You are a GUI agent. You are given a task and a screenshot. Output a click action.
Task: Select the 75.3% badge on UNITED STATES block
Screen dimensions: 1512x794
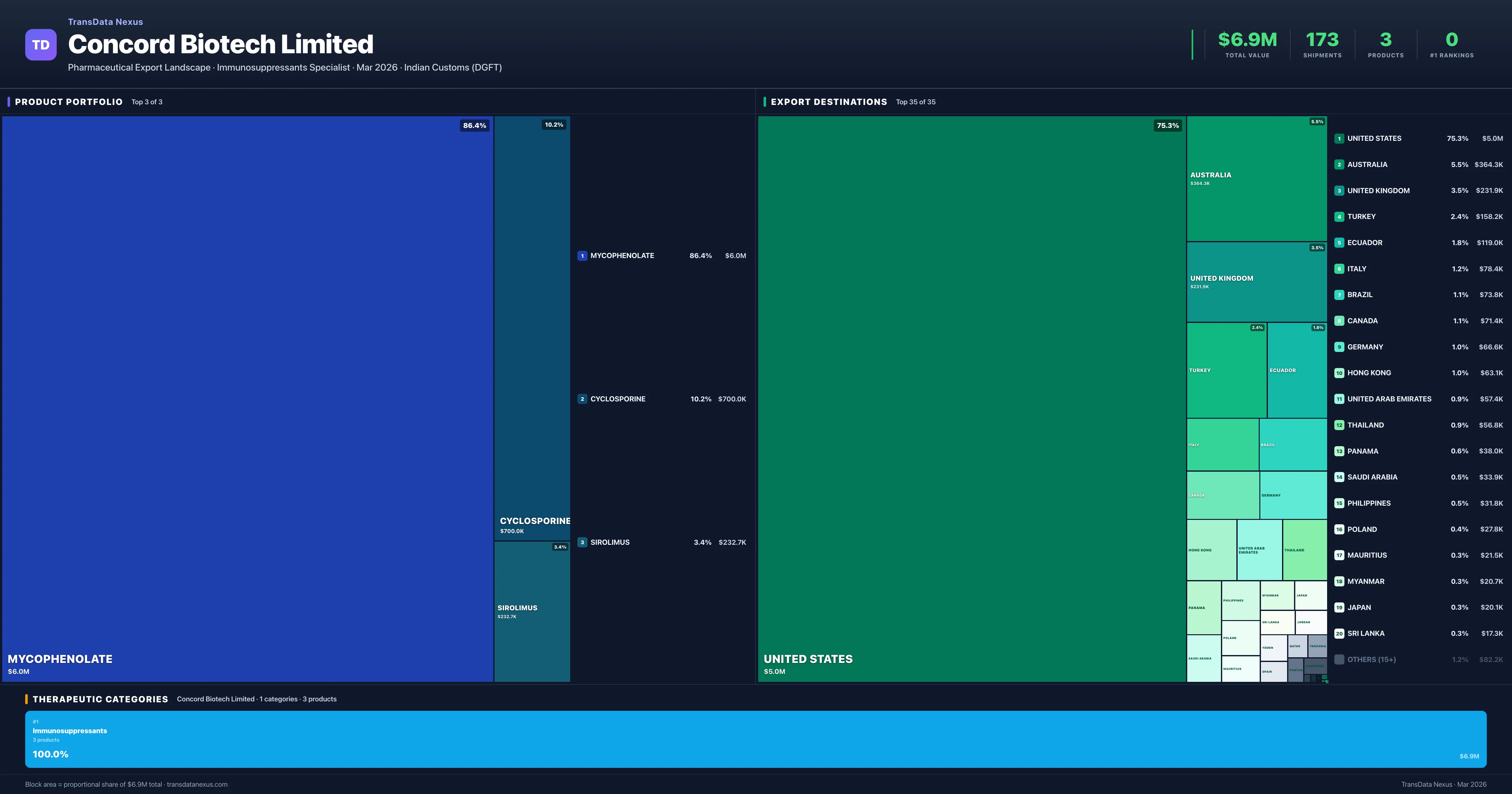[x=1167, y=125]
